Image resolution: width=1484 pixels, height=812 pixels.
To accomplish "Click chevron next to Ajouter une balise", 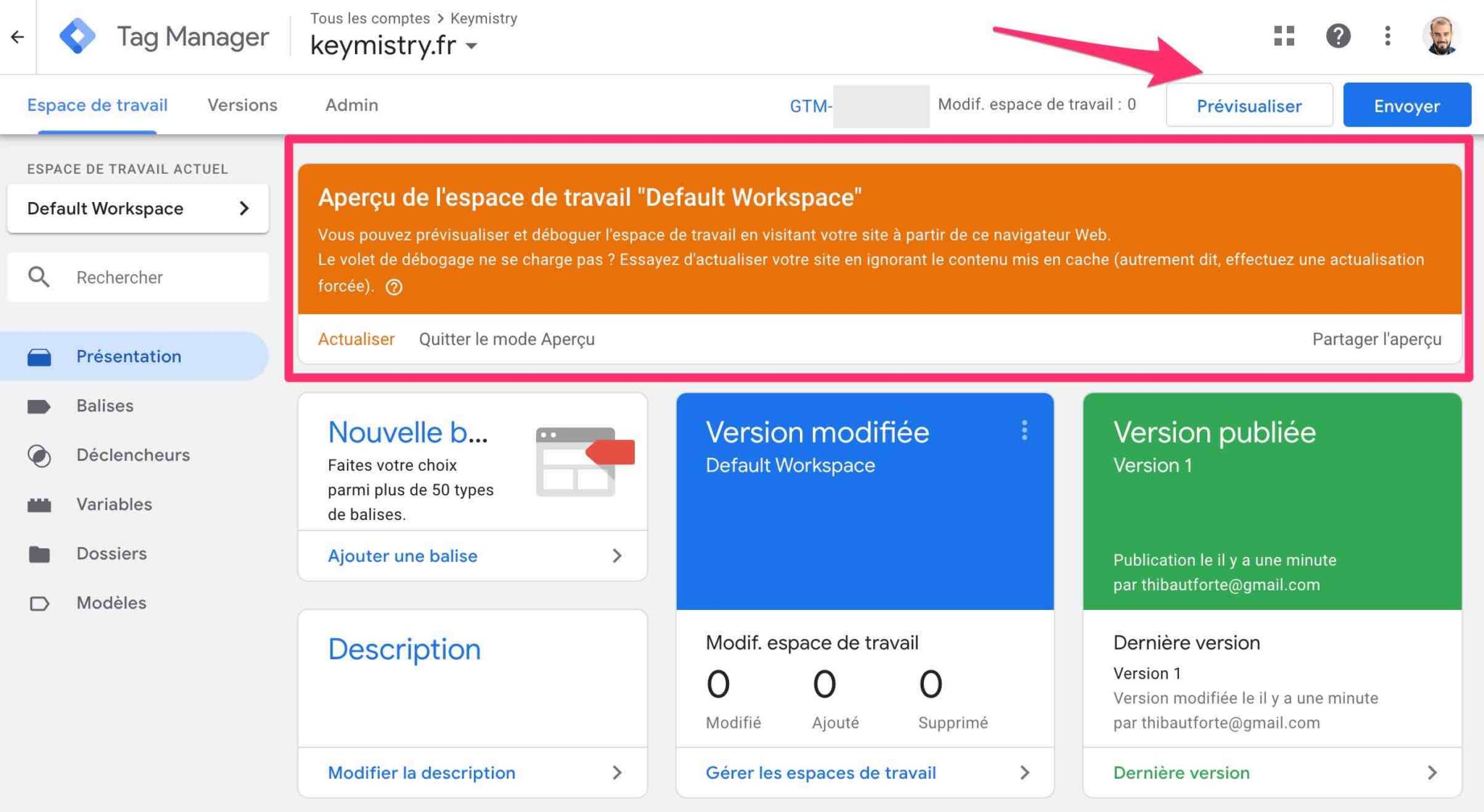I will pyautogui.click(x=617, y=556).
